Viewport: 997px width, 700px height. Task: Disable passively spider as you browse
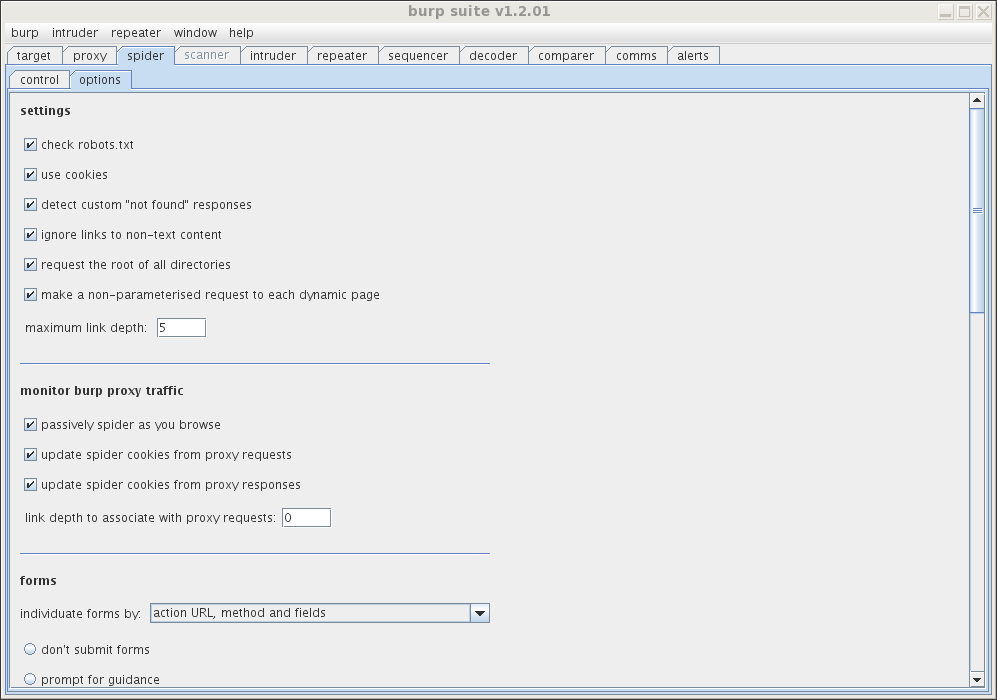(x=30, y=425)
